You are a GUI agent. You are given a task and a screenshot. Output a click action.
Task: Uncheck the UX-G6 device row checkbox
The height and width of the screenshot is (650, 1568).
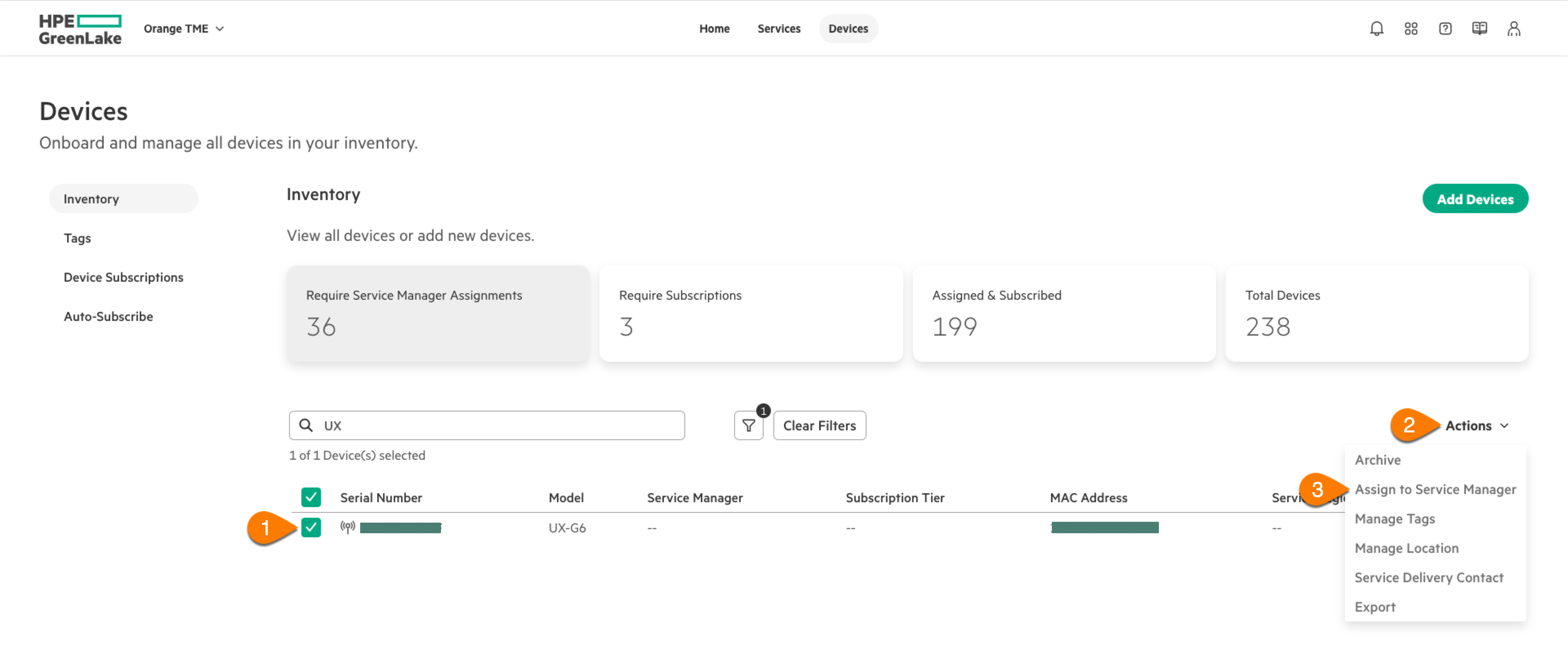(311, 527)
